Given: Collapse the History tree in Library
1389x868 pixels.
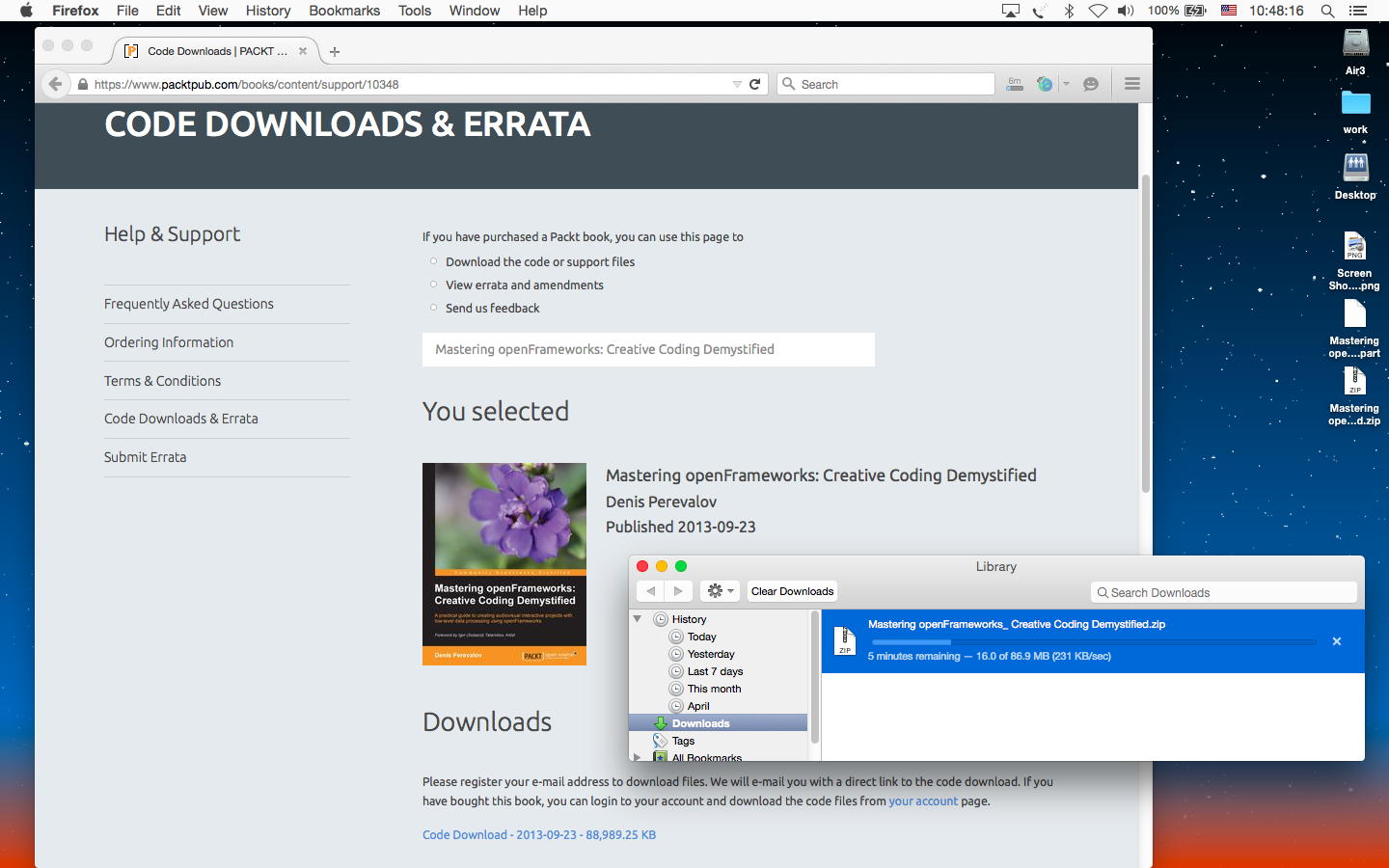Looking at the screenshot, I should click(x=638, y=618).
